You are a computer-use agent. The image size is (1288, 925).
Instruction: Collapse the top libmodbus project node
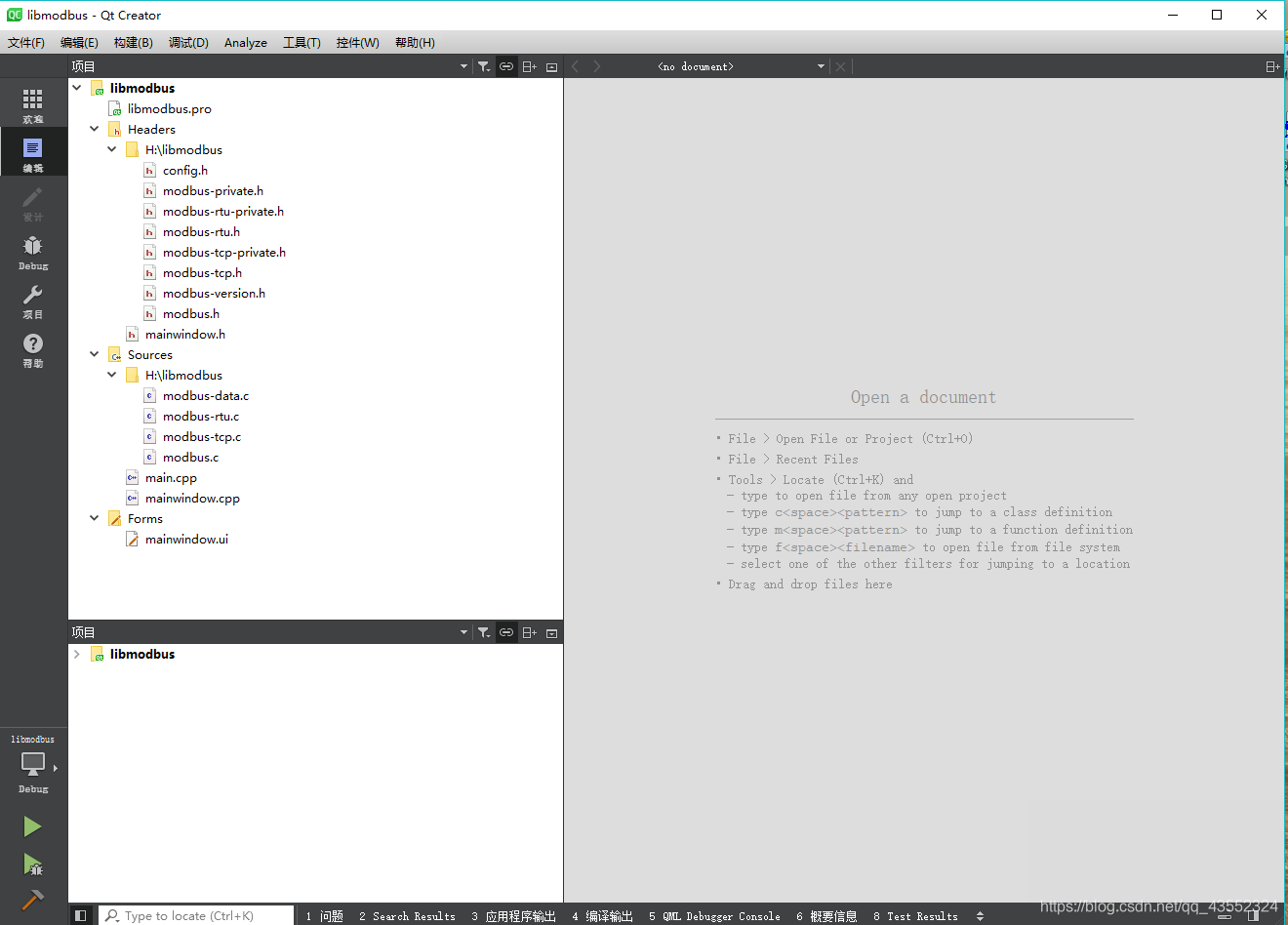(x=77, y=88)
